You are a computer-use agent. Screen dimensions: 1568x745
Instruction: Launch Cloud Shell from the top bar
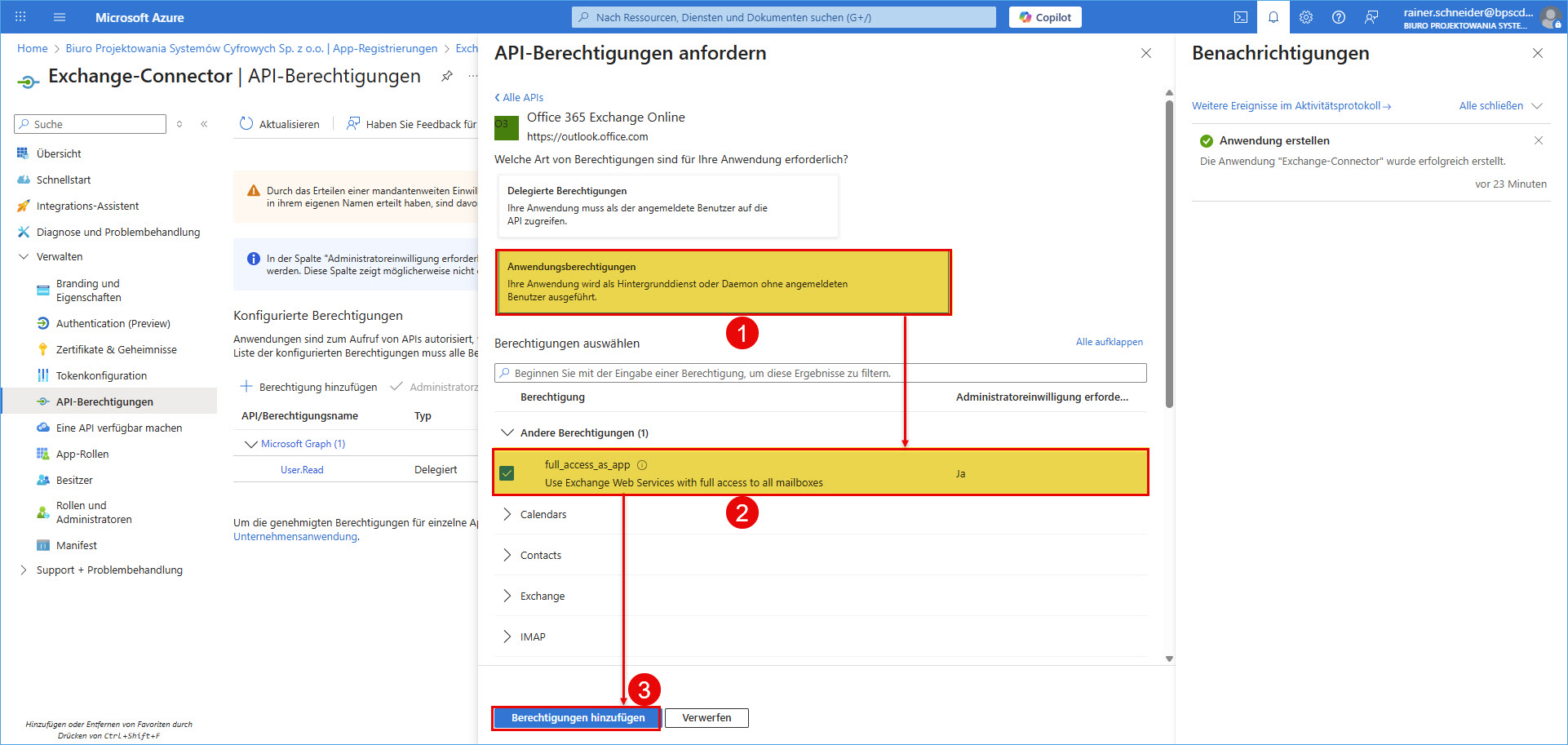[x=1241, y=17]
